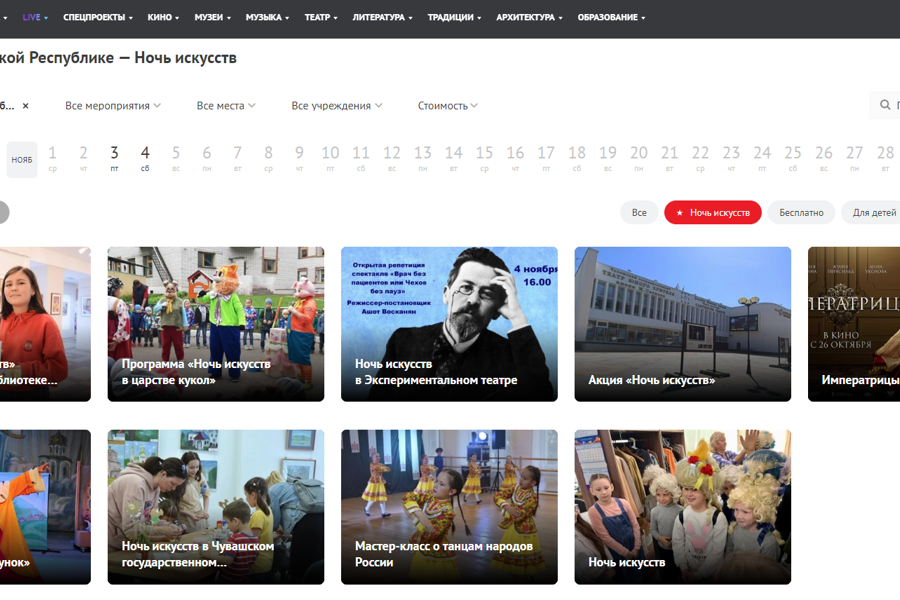This screenshot has height=600, width=900.
Task: Select the НОЯБ month button
Action: tap(22, 160)
